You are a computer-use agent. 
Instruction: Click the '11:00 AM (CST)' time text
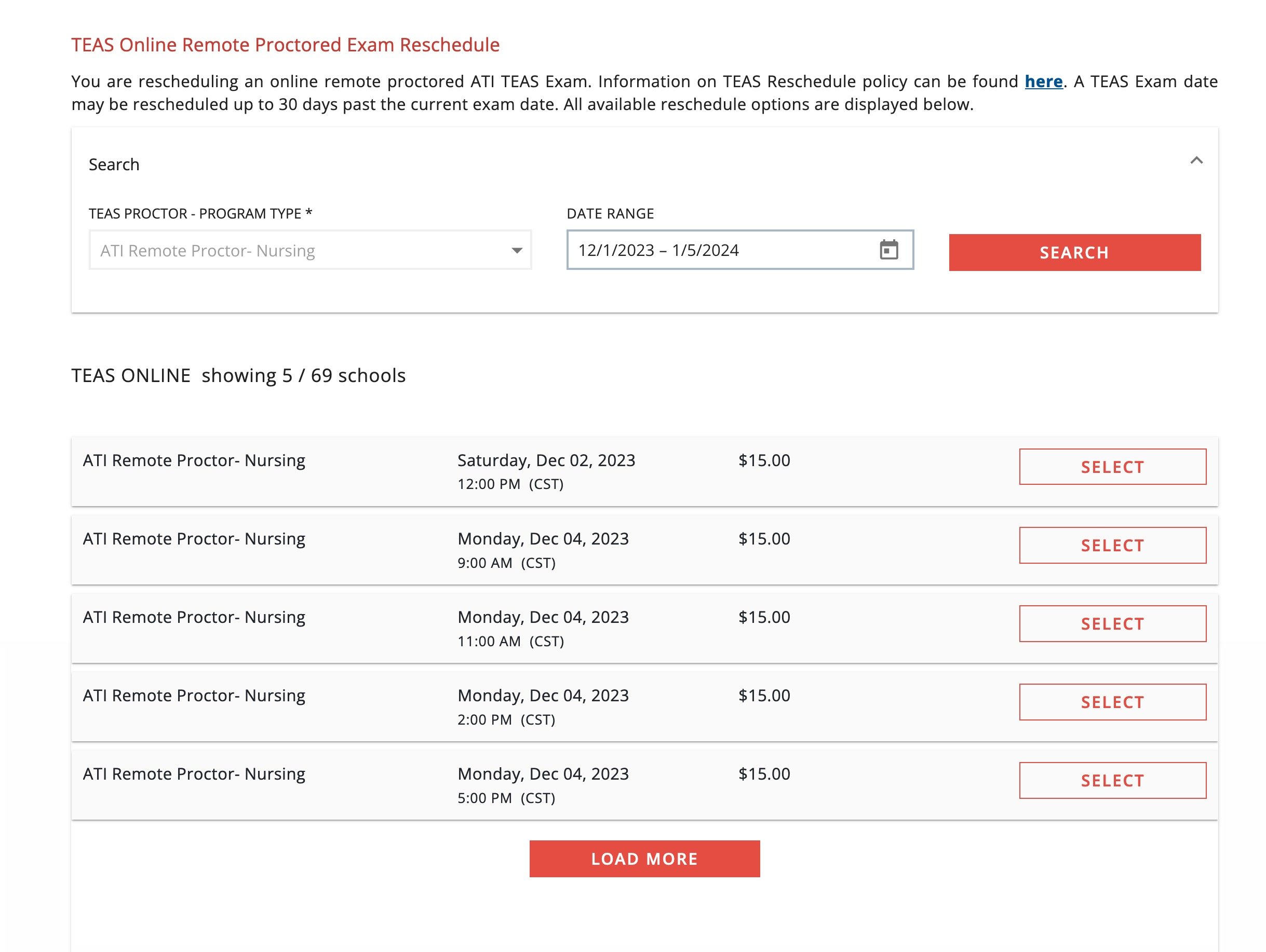510,642
